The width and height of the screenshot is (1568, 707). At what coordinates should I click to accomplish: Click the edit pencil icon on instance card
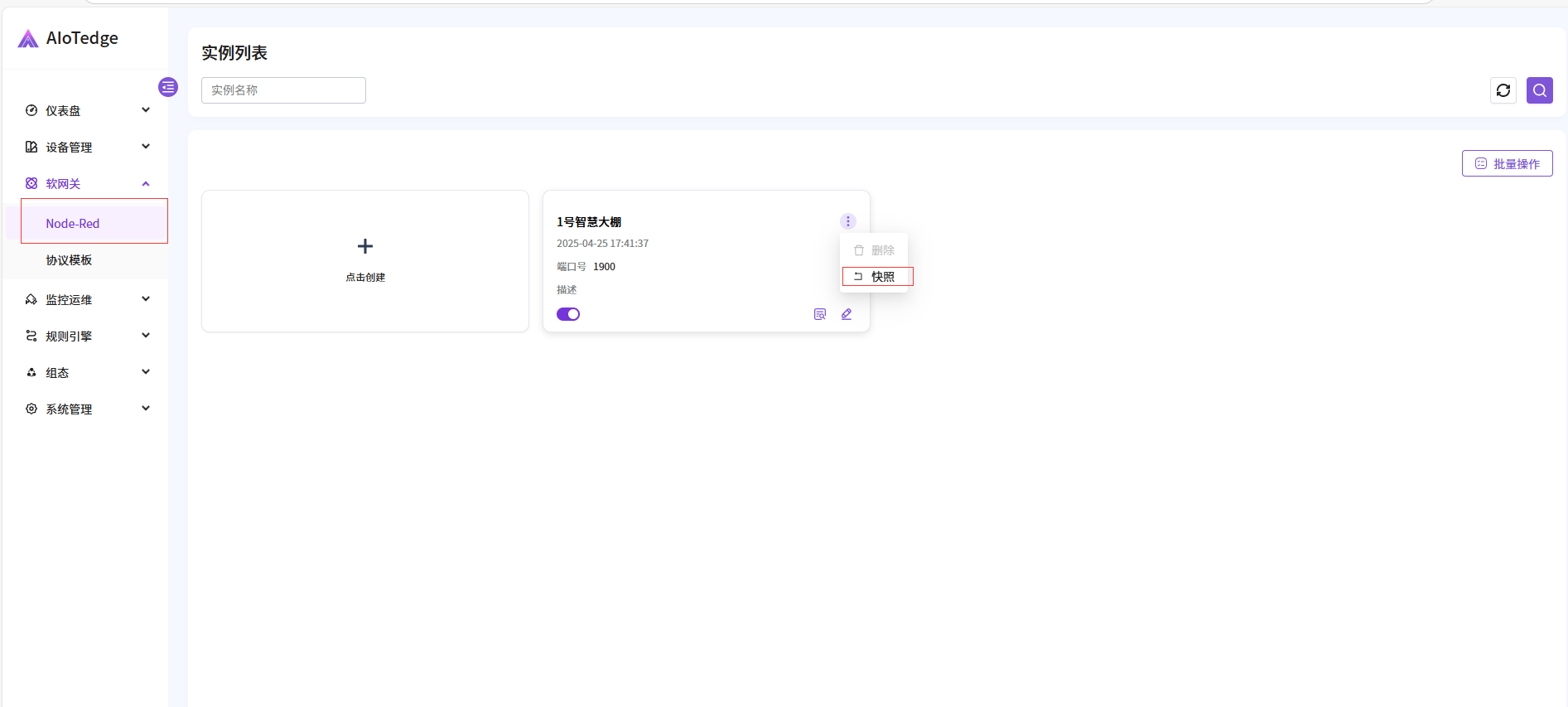(x=847, y=314)
